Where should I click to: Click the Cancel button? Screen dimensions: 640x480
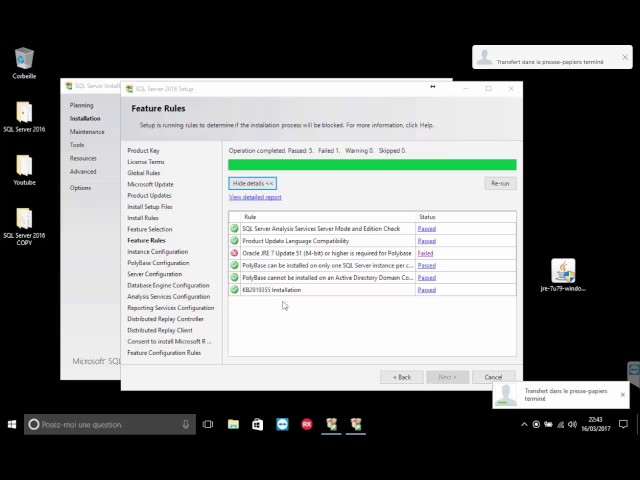pyautogui.click(x=493, y=377)
